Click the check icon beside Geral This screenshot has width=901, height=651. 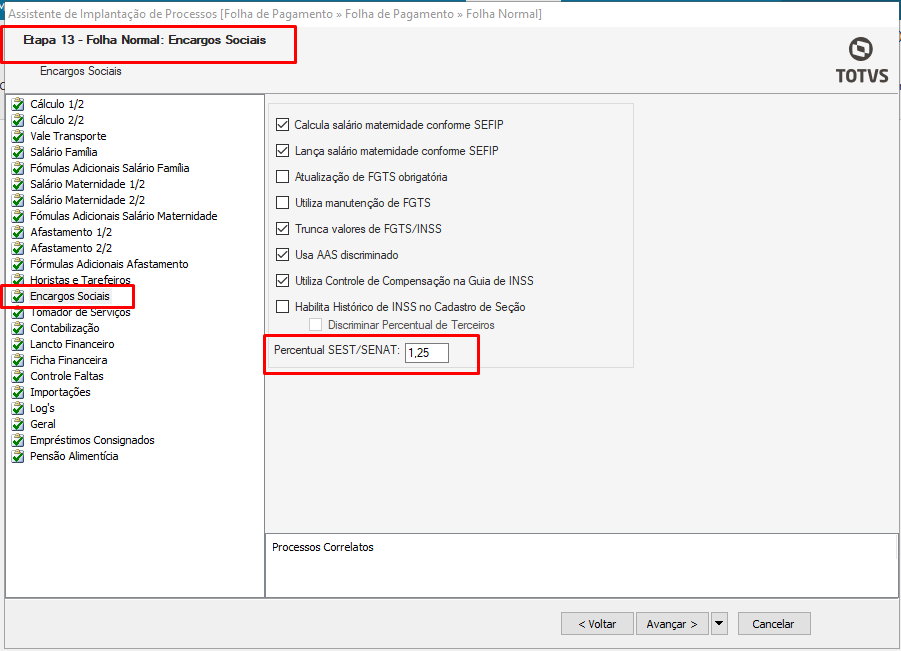coord(18,424)
